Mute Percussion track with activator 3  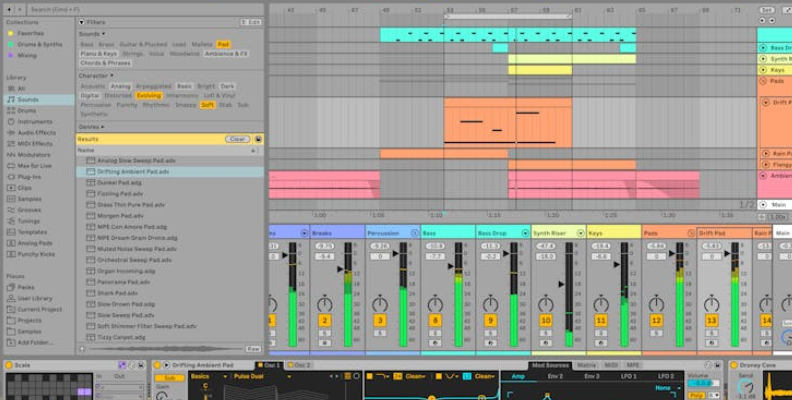tap(380, 320)
